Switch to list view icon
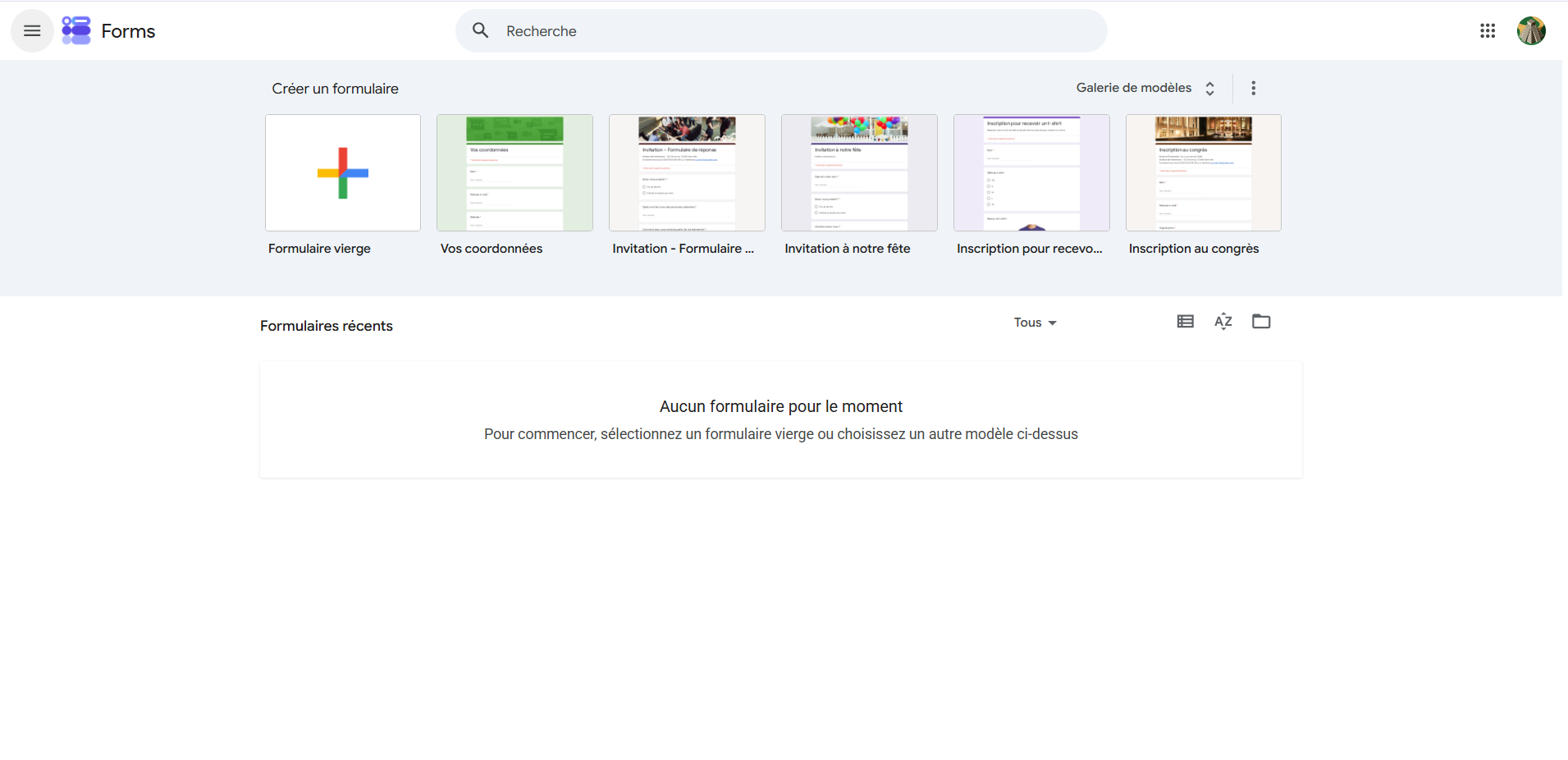Image resolution: width=1568 pixels, height=760 pixels. pos(1185,322)
